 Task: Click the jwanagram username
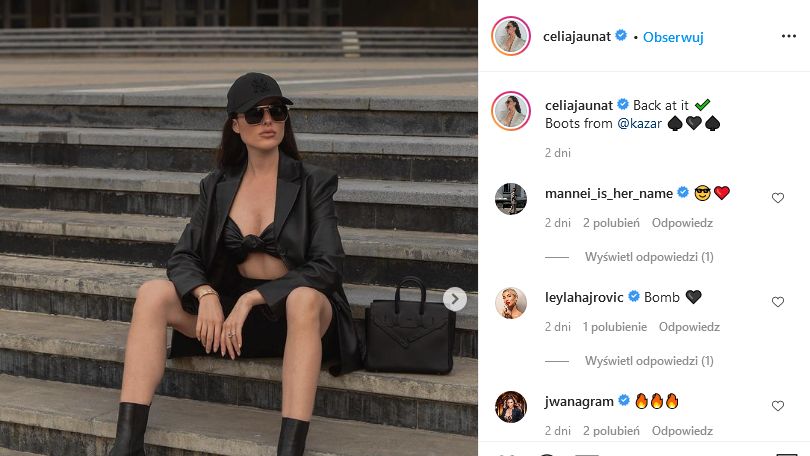click(x=579, y=401)
